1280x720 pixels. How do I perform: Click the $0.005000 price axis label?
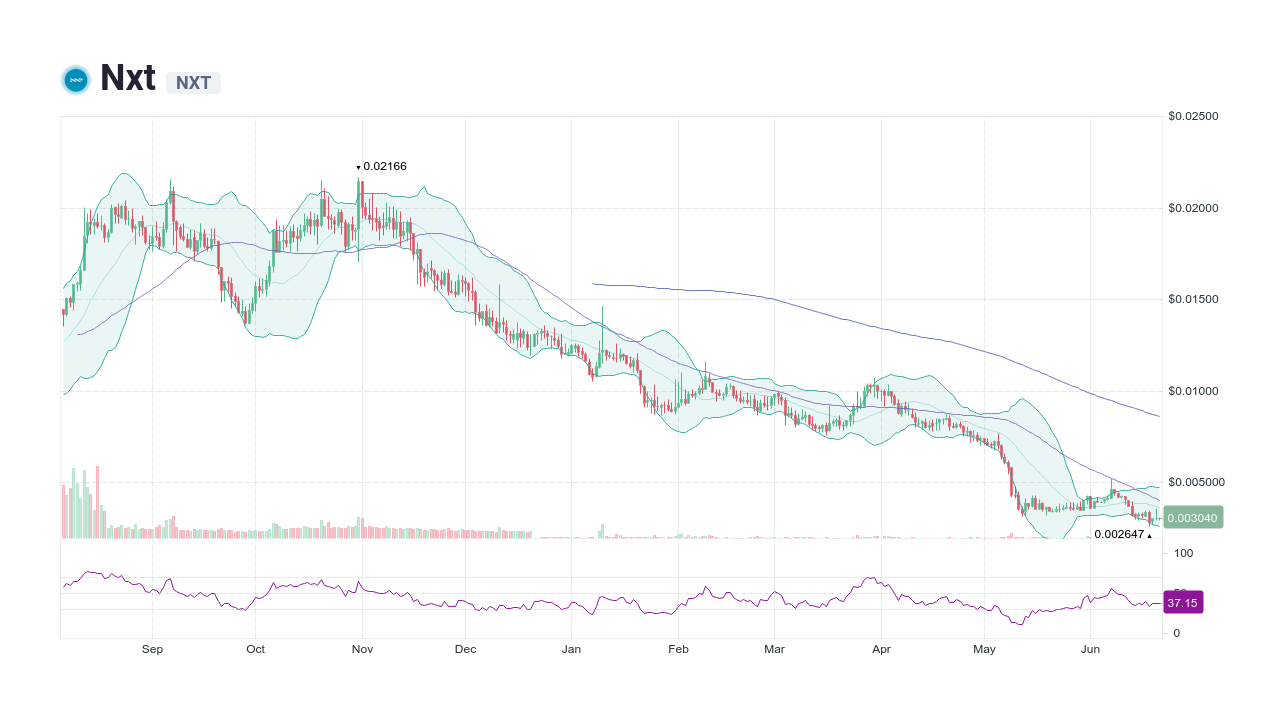click(x=1196, y=482)
